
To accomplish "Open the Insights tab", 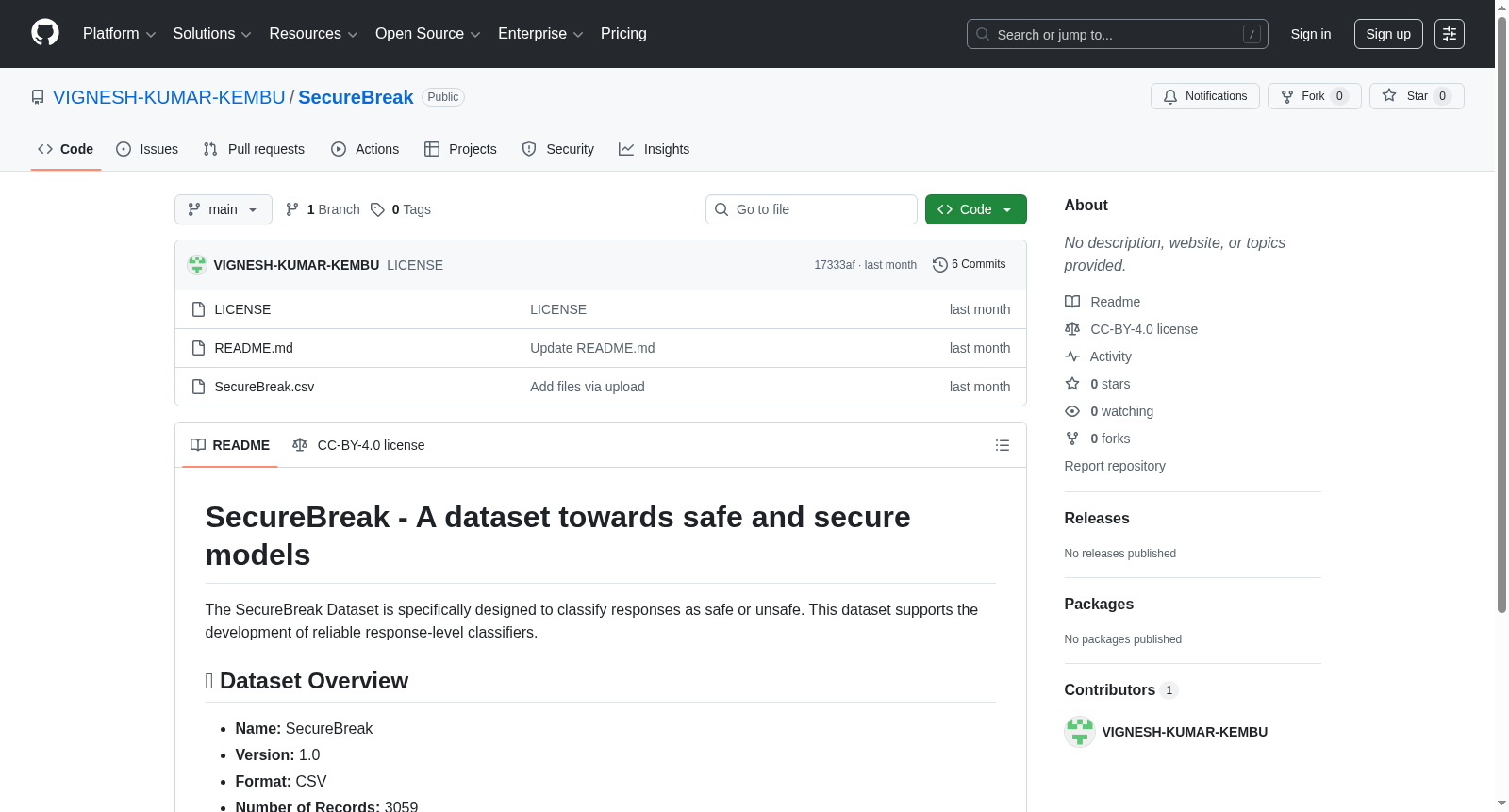I will [x=654, y=149].
